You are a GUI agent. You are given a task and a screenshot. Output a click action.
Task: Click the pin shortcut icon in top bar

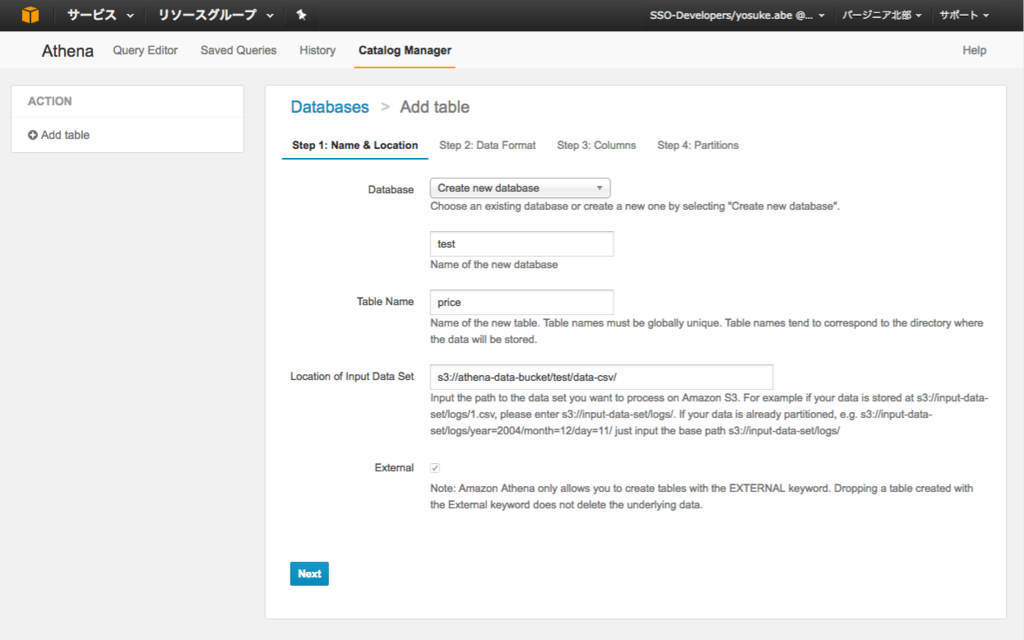point(301,14)
